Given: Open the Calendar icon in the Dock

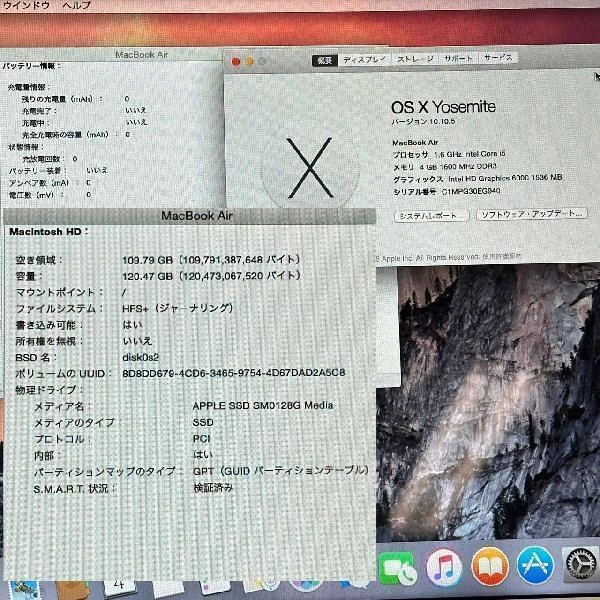Looking at the screenshot, I should 120,588.
